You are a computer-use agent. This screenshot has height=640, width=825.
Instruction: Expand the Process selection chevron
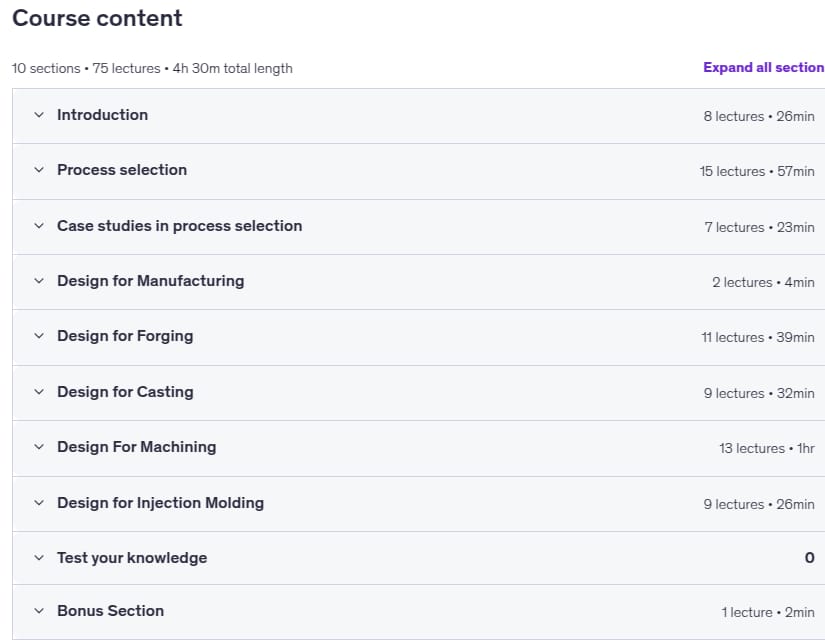(39, 170)
